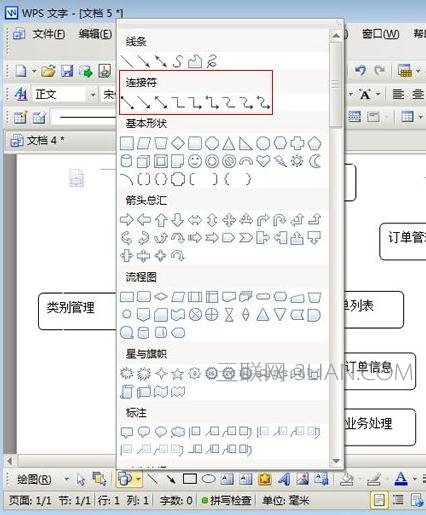
Task: Click the shapes panel scroll down arrow
Action: (336, 461)
